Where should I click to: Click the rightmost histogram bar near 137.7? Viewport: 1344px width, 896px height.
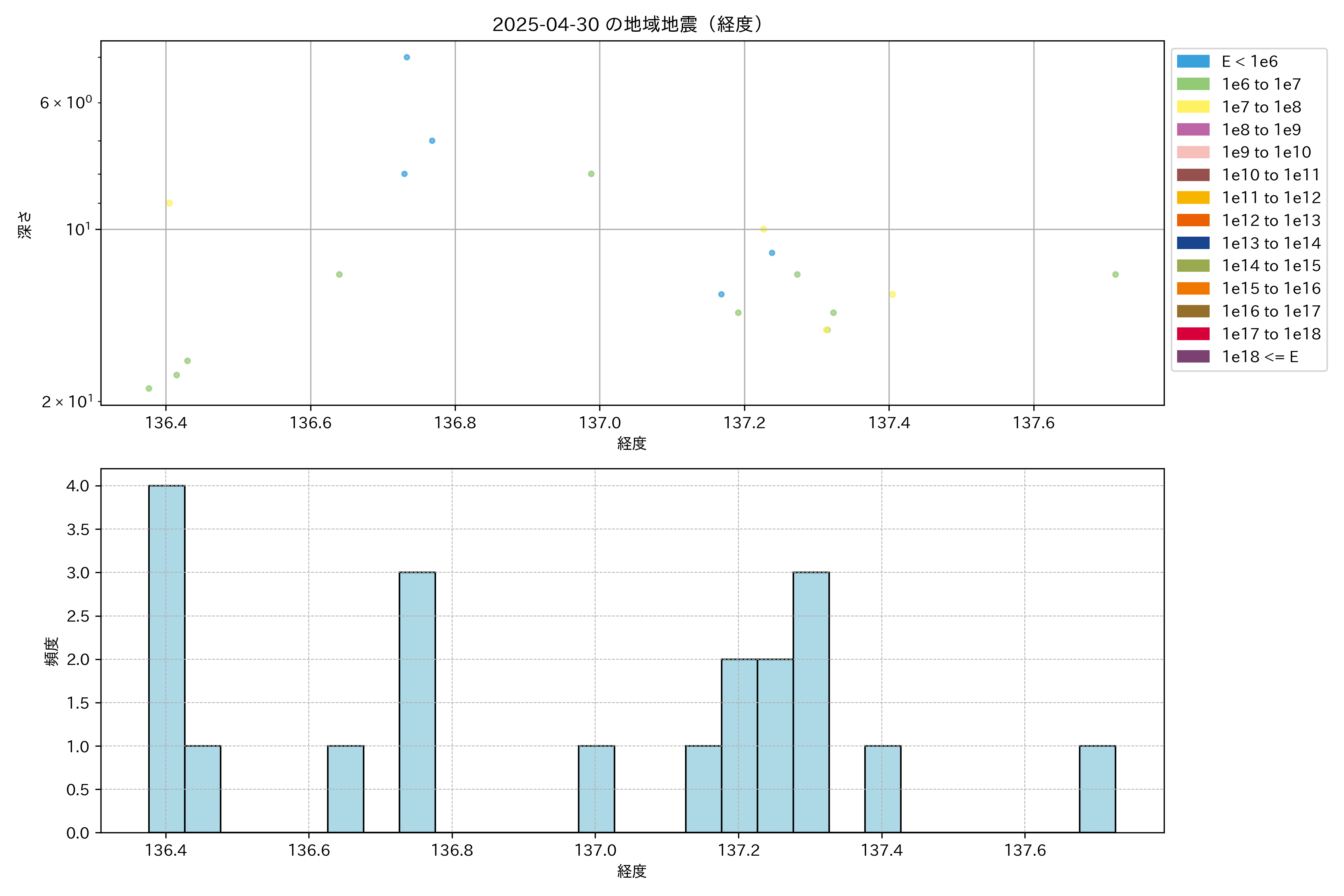[x=1097, y=788]
